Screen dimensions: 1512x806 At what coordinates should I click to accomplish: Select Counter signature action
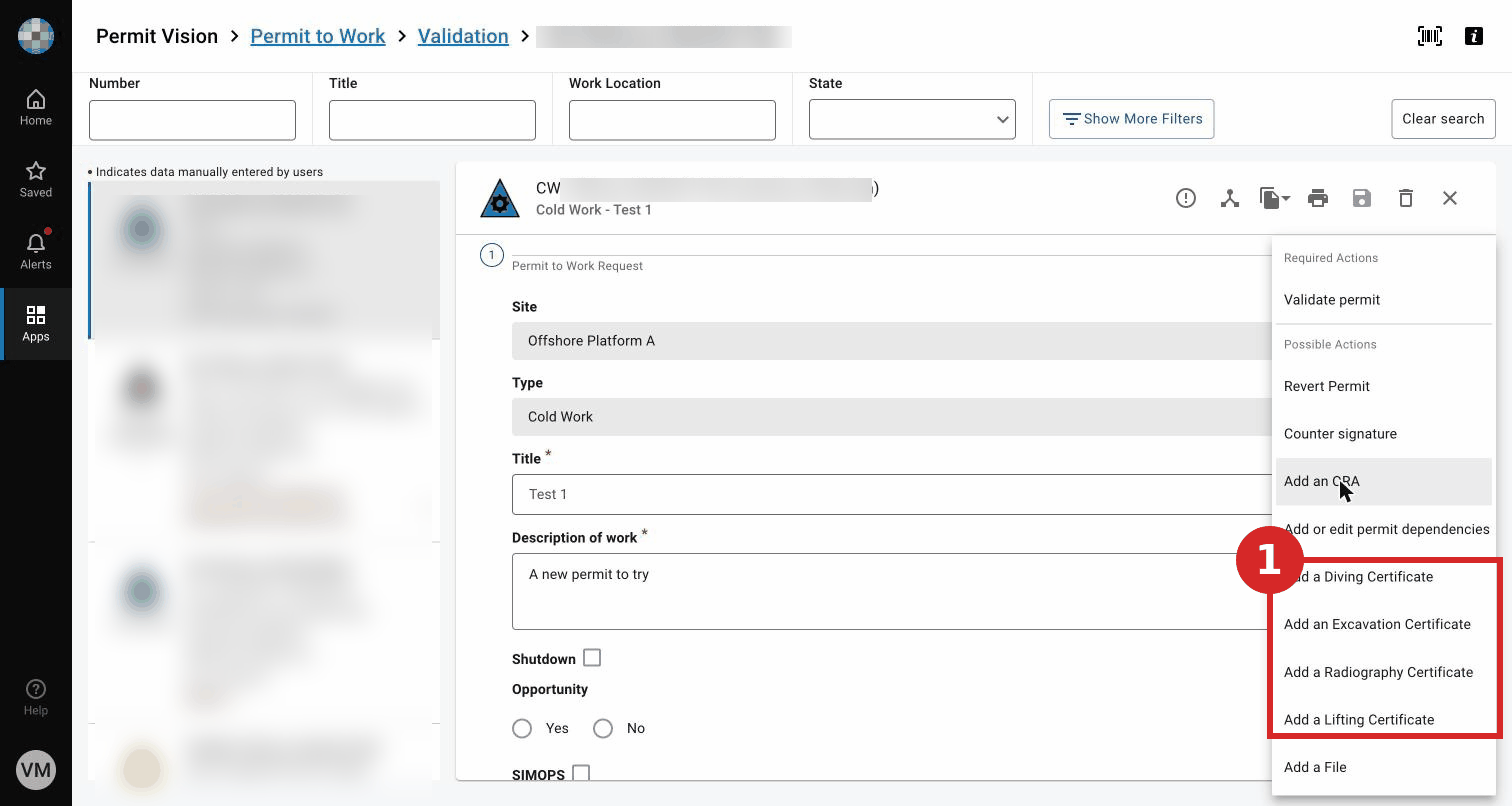click(x=1384, y=434)
